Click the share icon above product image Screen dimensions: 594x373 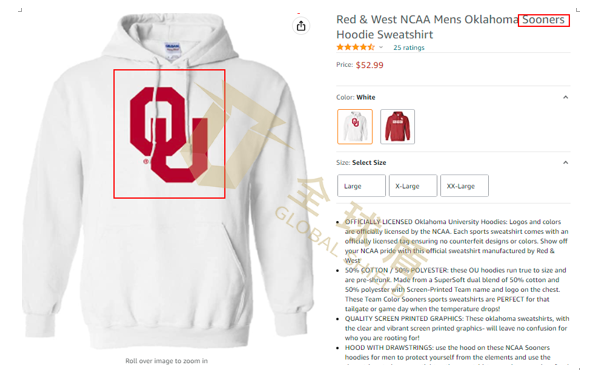click(301, 26)
